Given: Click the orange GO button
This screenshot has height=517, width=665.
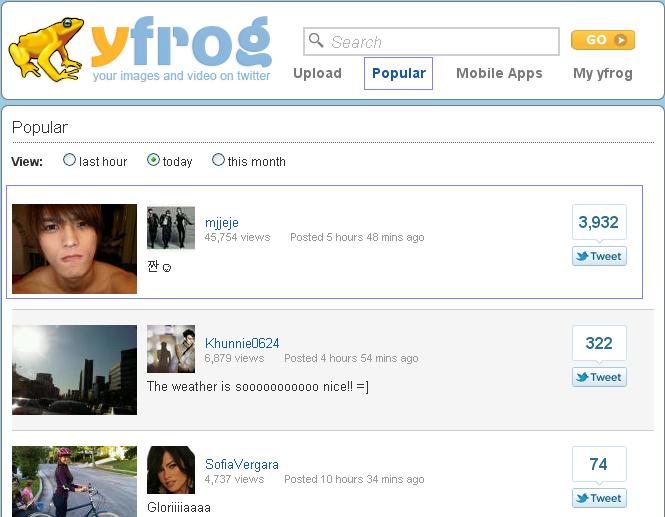Looking at the screenshot, I should click(603, 40).
